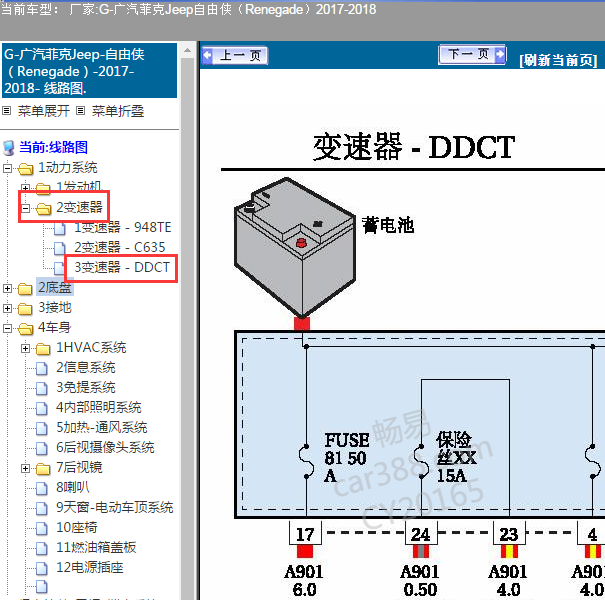Click the sidebar vertical scrollbar track
The height and width of the screenshot is (600, 605).
[188, 329]
